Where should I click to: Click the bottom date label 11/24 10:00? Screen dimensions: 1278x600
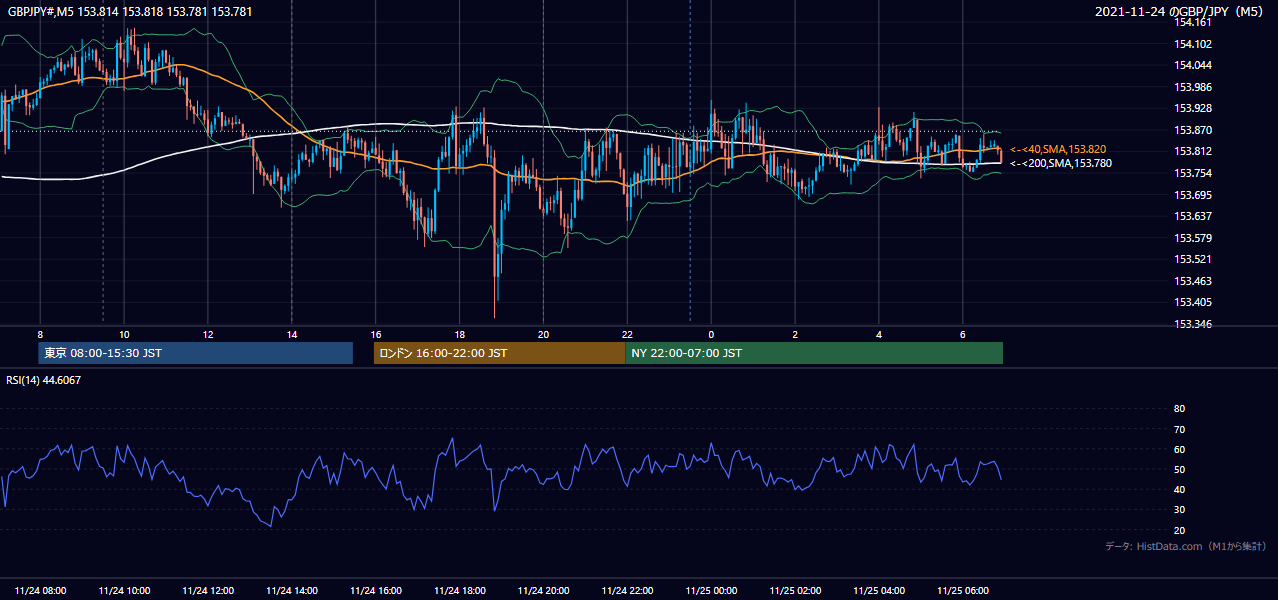pyautogui.click(x=125, y=590)
